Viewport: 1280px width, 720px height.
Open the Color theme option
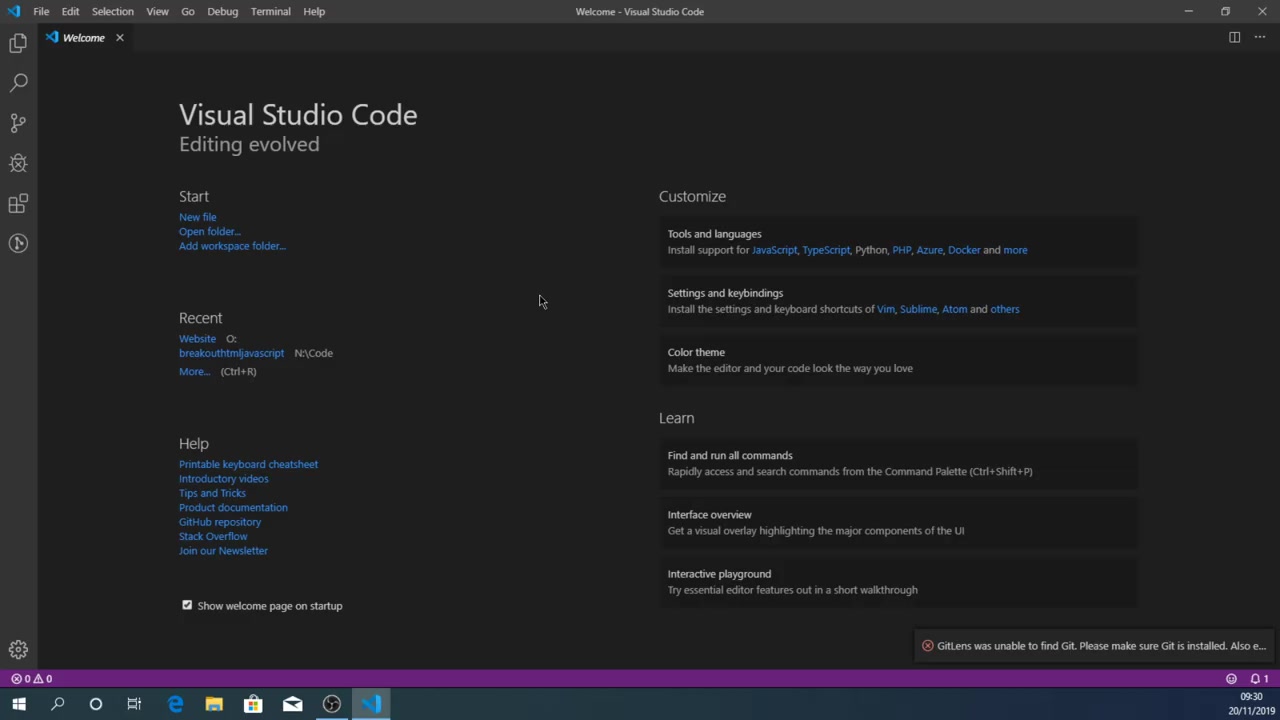pos(897,360)
